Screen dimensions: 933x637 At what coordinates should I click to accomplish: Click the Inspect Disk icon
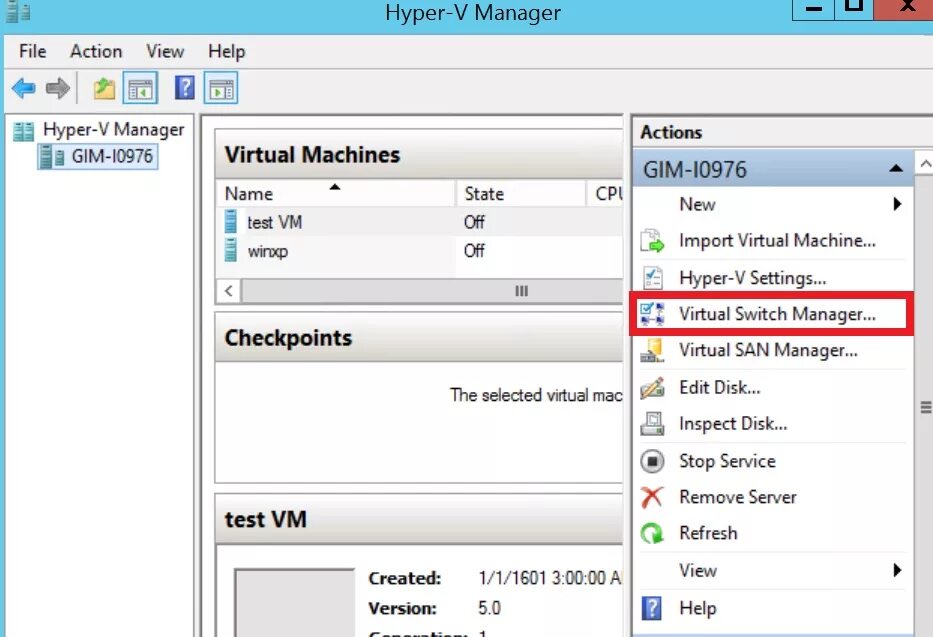(x=654, y=424)
